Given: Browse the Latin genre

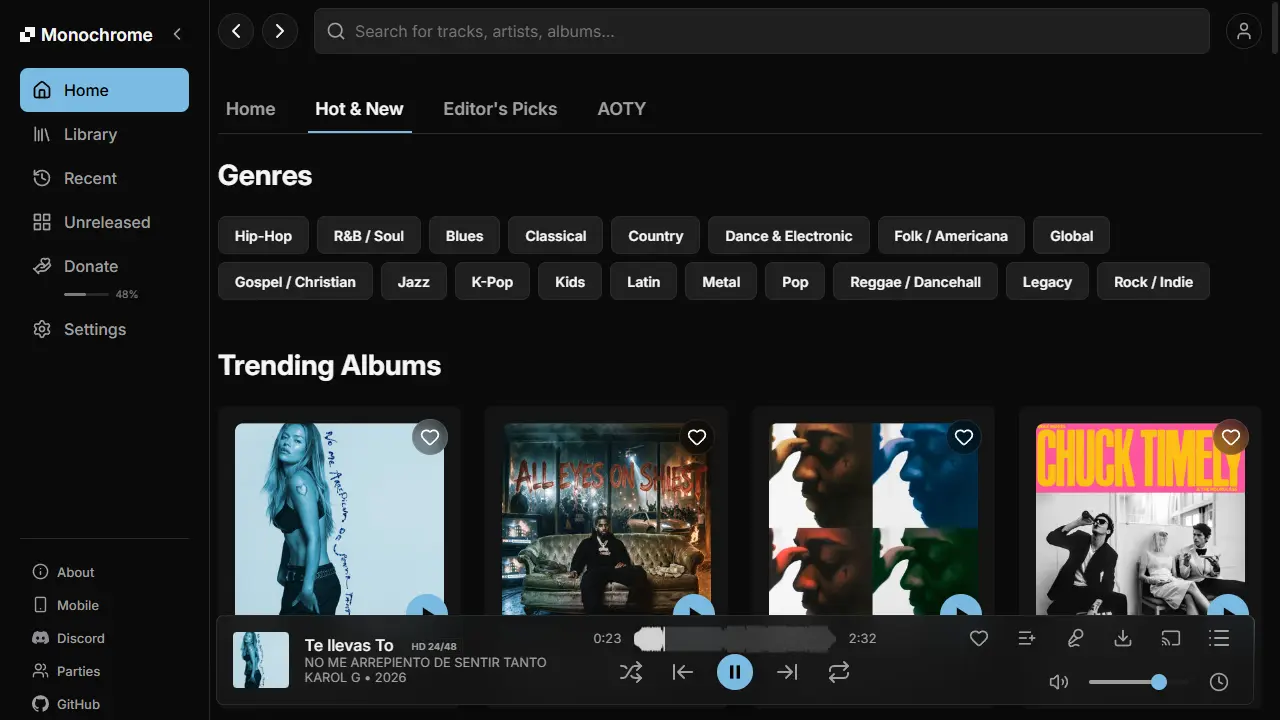Looking at the screenshot, I should (x=644, y=282).
